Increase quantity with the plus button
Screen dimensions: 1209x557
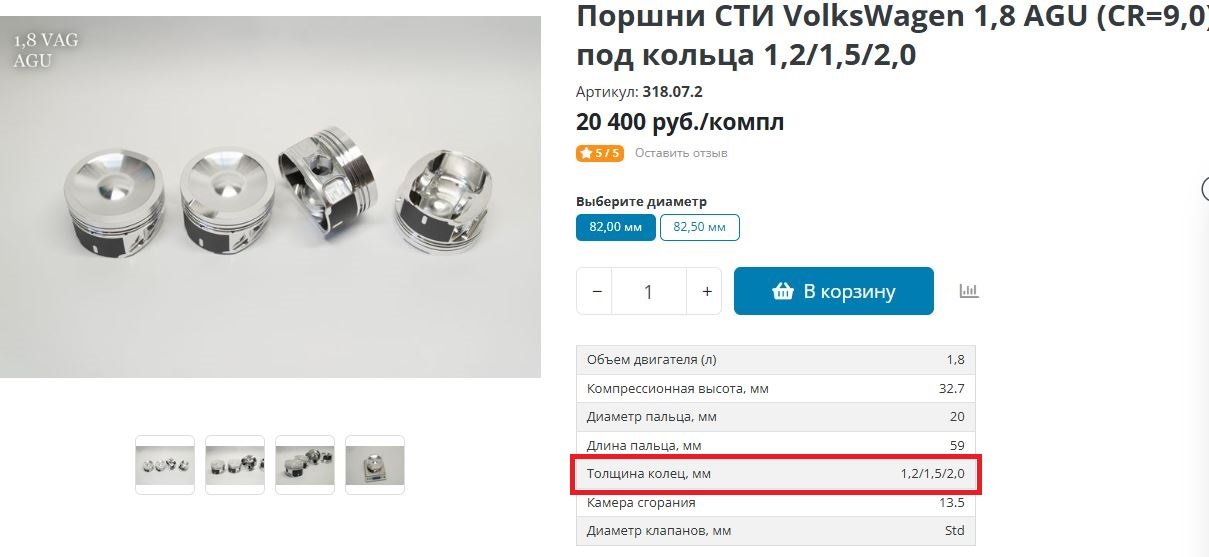[706, 291]
